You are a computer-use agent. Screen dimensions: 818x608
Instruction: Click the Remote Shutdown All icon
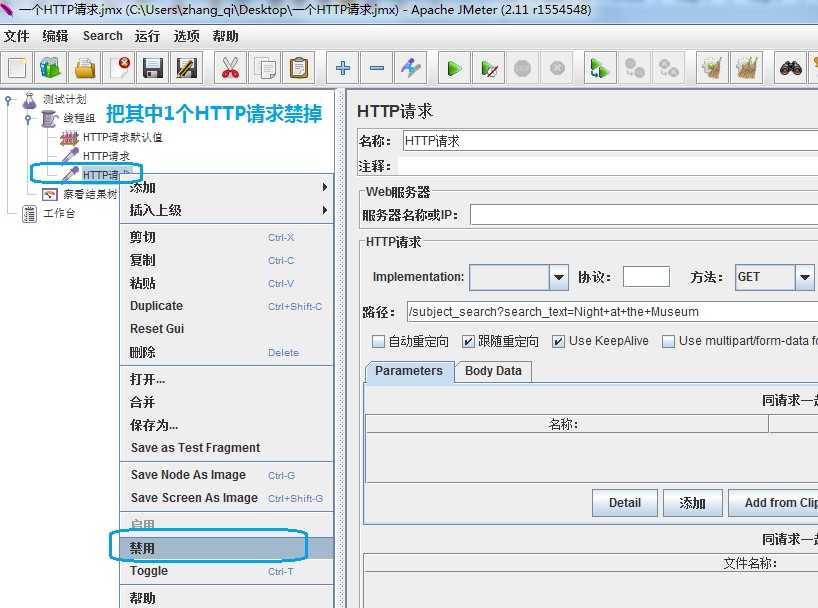point(668,68)
